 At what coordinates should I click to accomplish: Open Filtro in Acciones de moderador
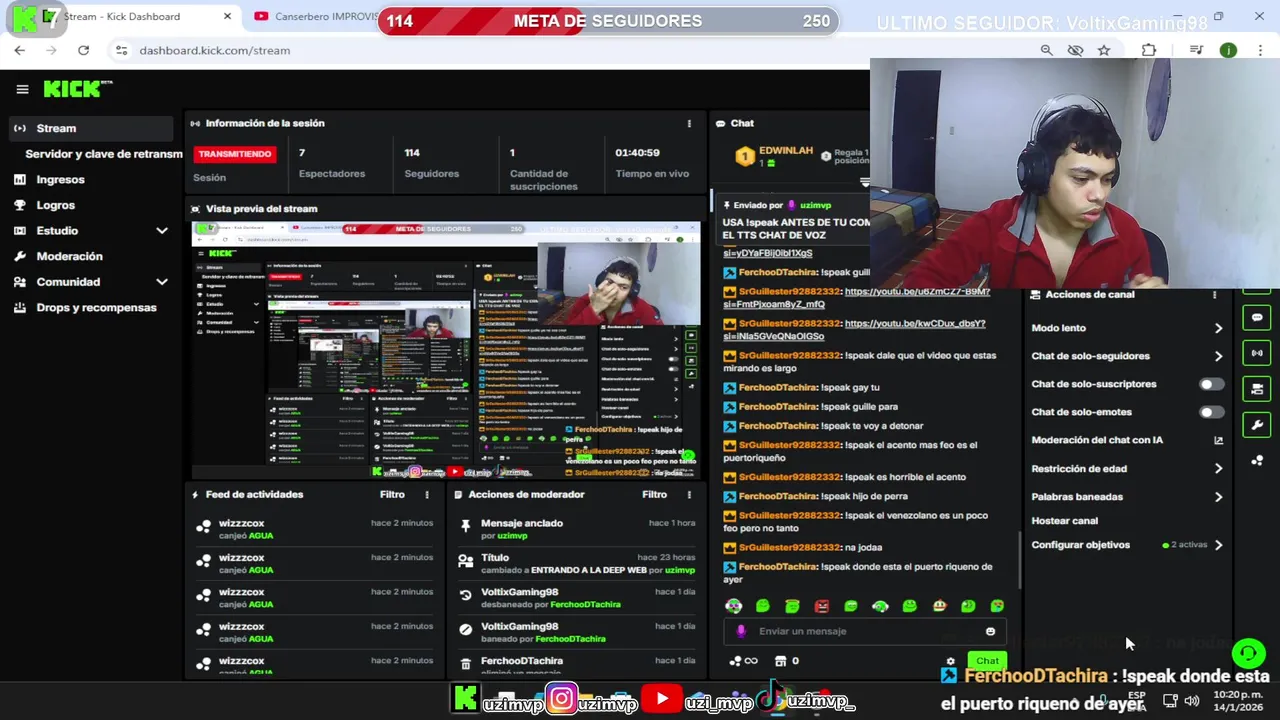(x=654, y=494)
